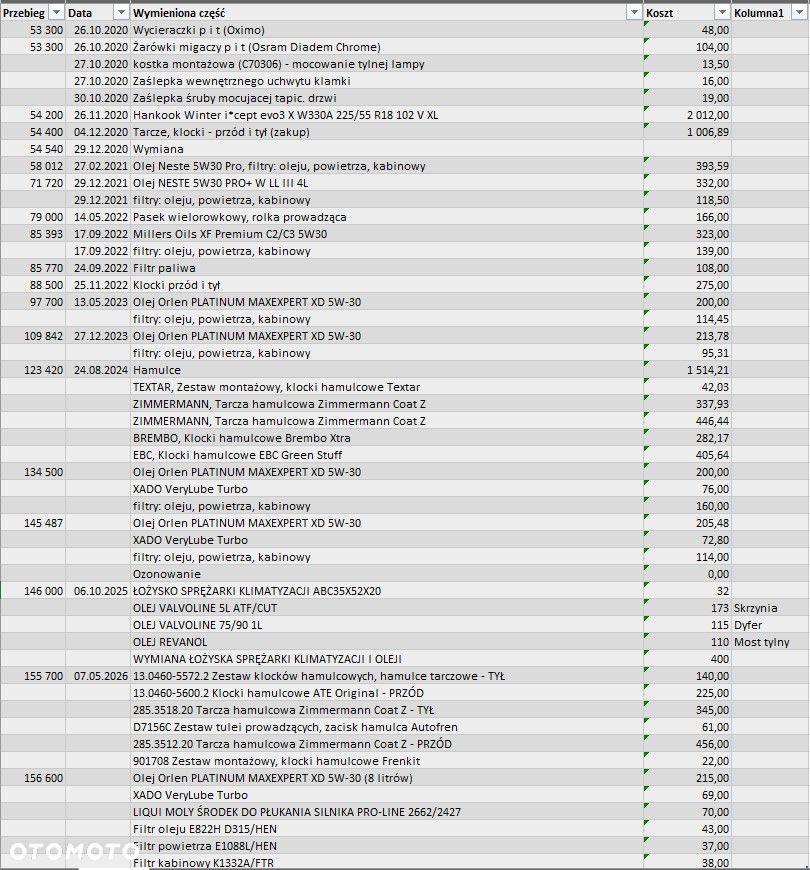Select mileage cell 58 012
Image resolution: width=810 pixels, height=870 pixels.
(33, 166)
